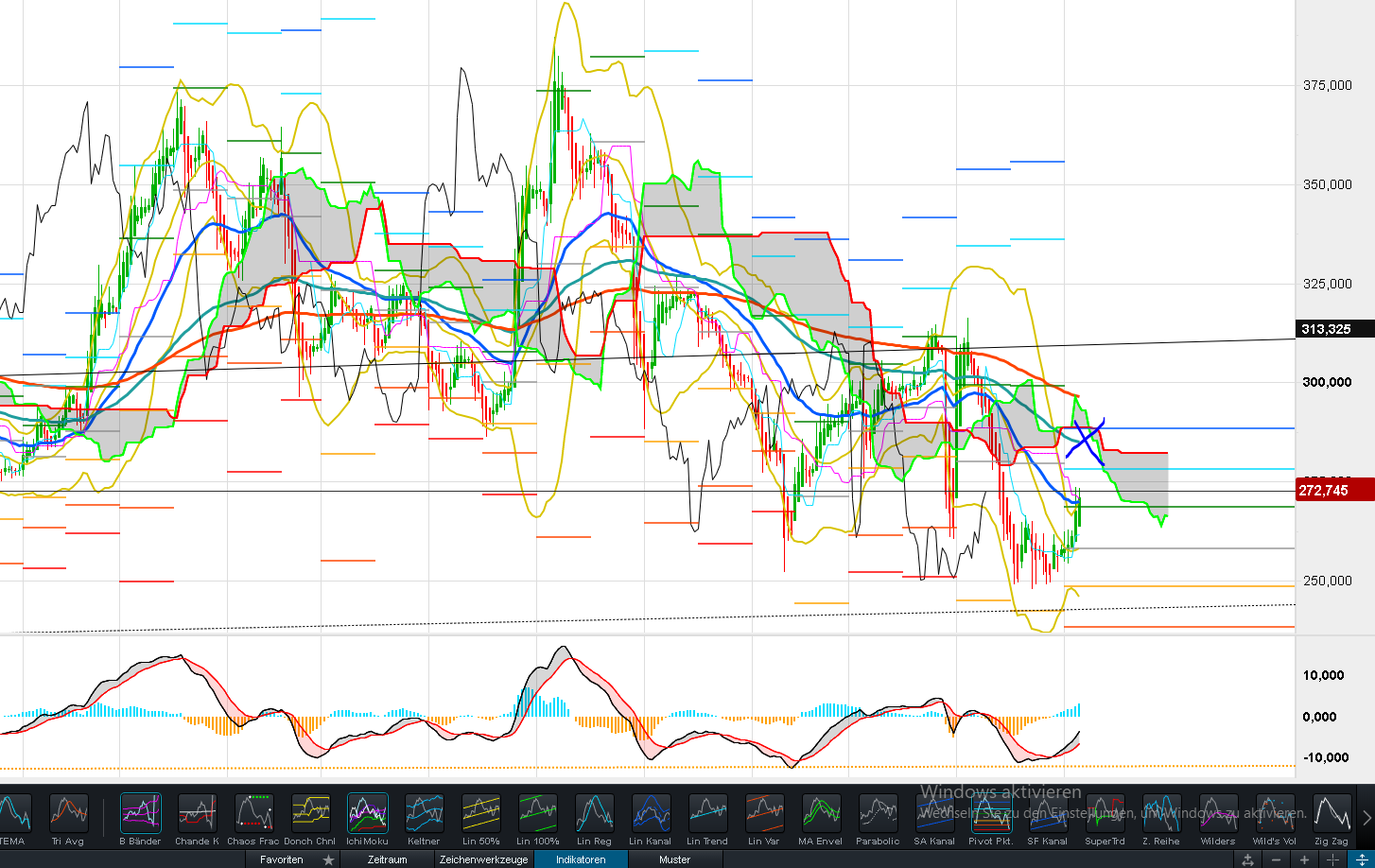Image resolution: width=1375 pixels, height=868 pixels.
Task: Toggle the IchiMoku indicator
Action: (x=367, y=819)
